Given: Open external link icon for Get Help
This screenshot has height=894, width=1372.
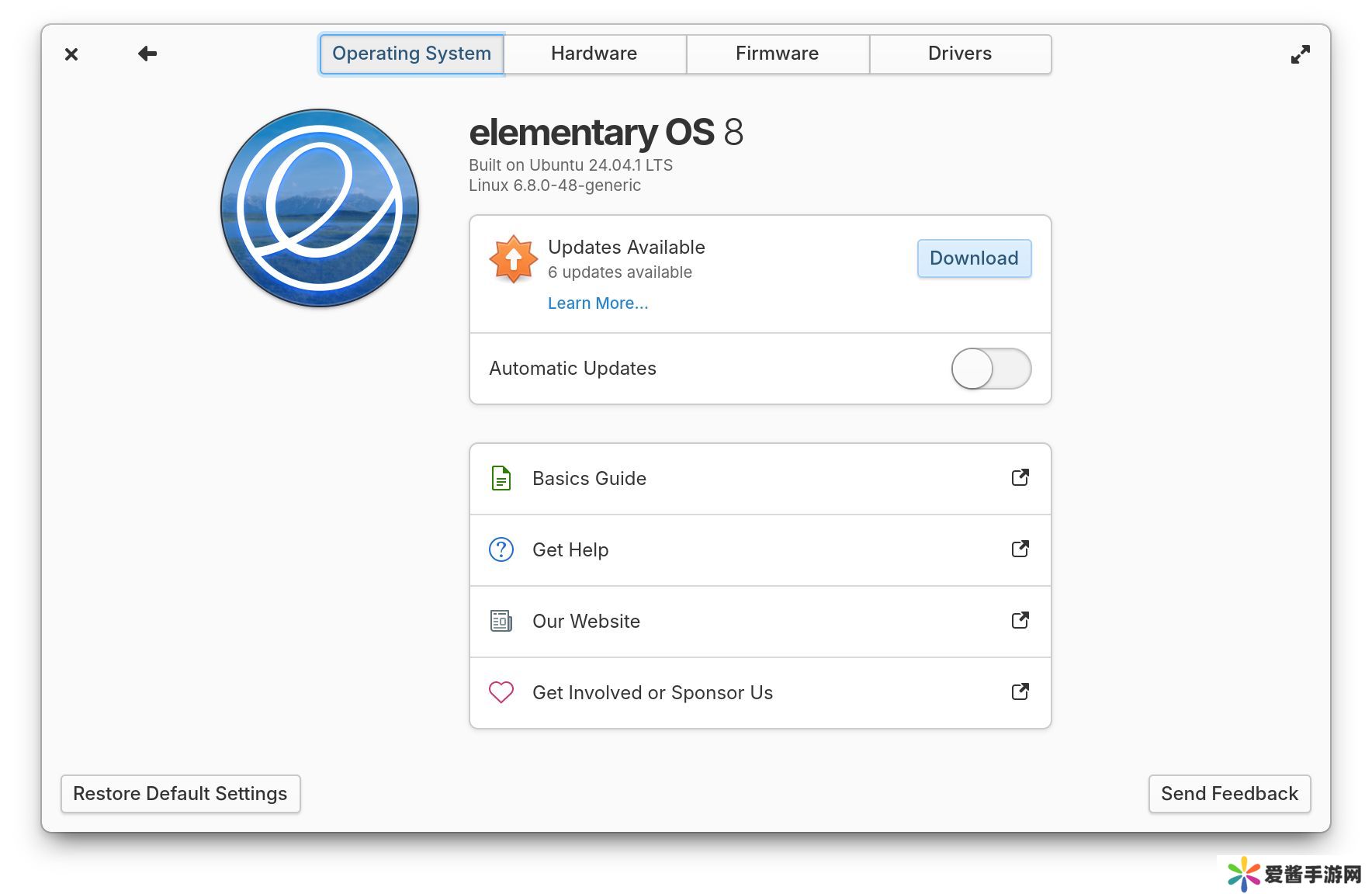Looking at the screenshot, I should tap(1020, 549).
